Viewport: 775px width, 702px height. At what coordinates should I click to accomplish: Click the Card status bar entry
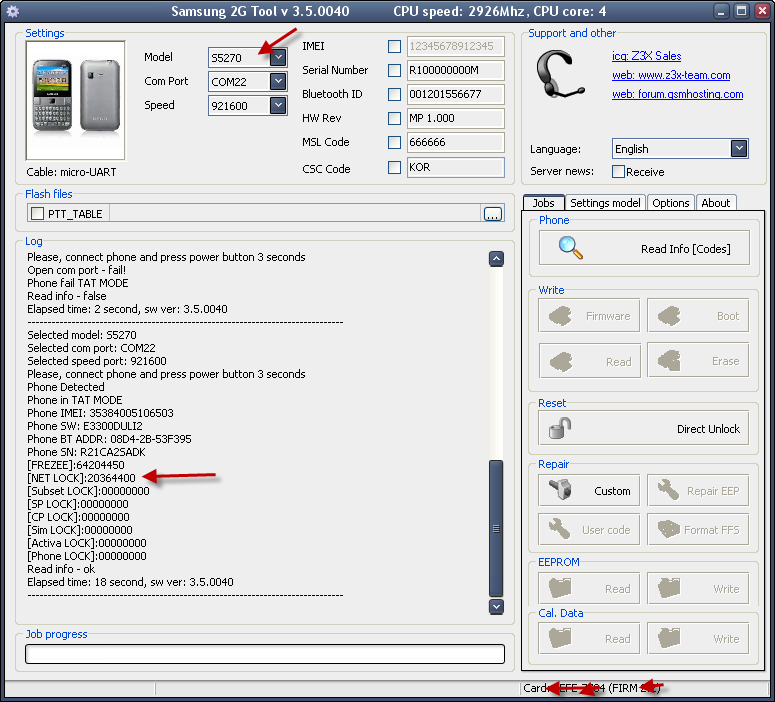pyautogui.click(x=592, y=688)
